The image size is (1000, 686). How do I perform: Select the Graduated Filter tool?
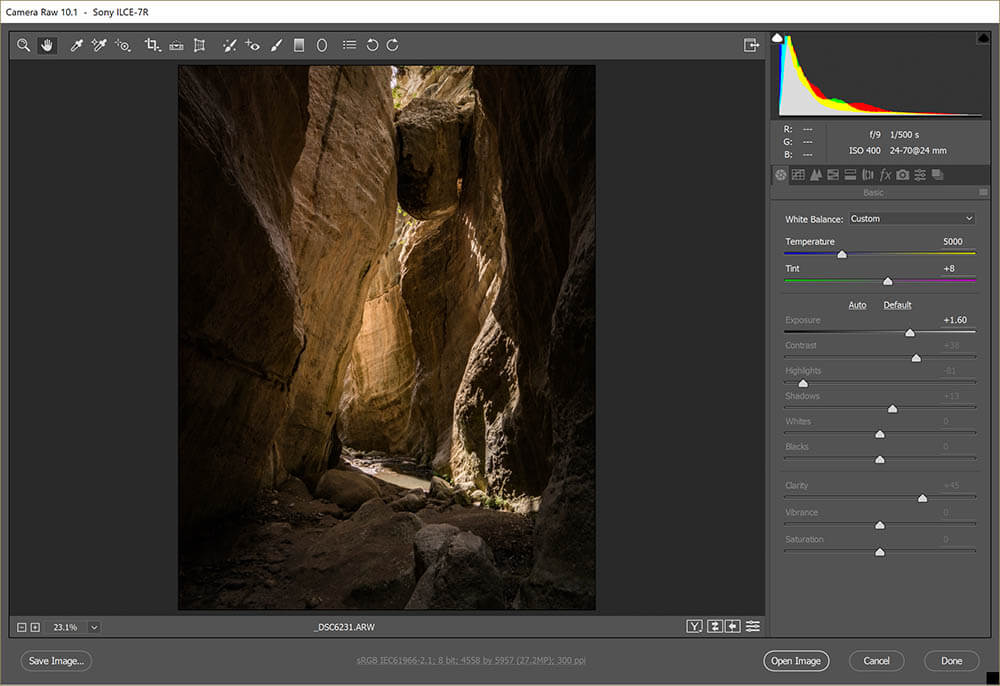pos(299,44)
